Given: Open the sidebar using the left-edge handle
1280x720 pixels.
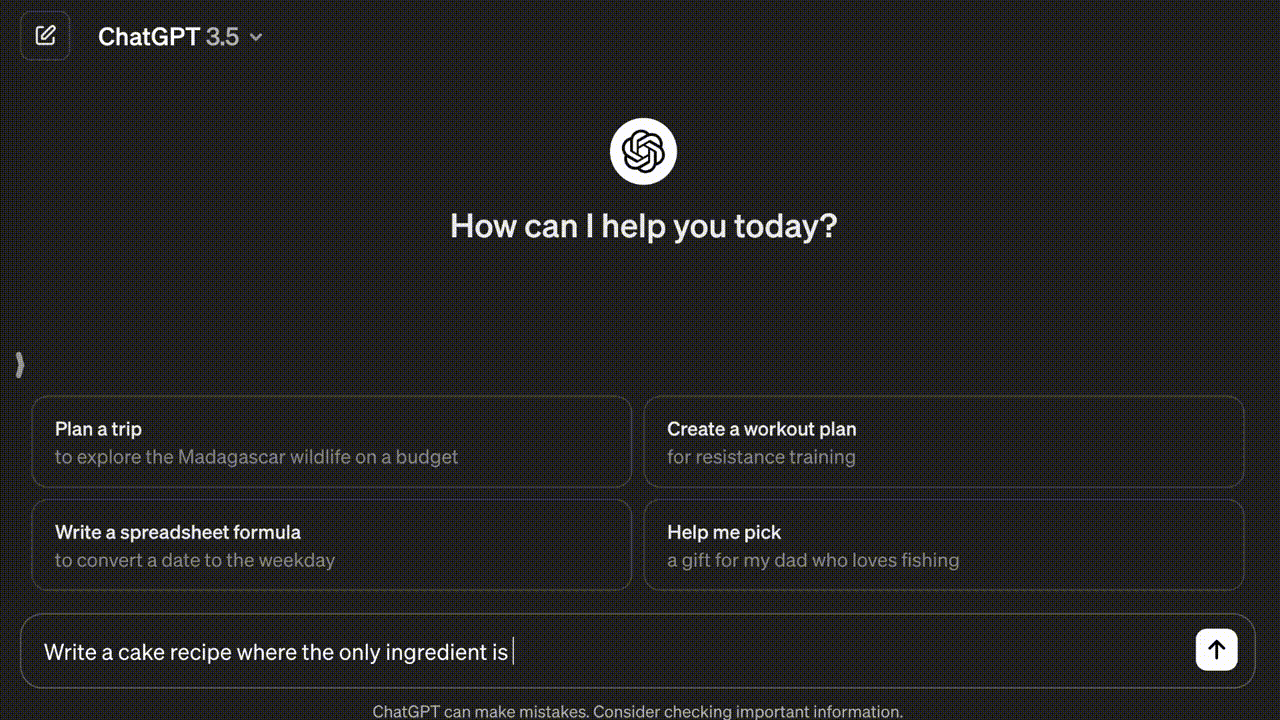Looking at the screenshot, I should click(x=19, y=365).
